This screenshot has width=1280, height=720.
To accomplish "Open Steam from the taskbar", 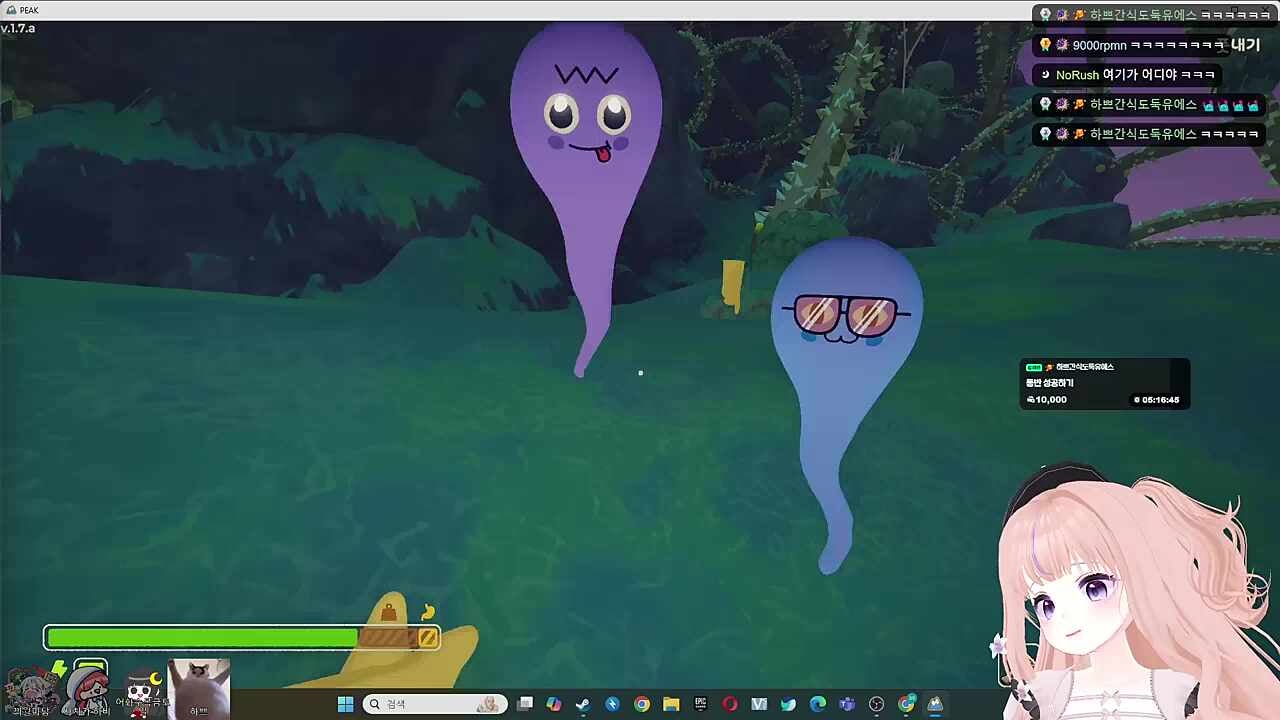I will point(583,704).
